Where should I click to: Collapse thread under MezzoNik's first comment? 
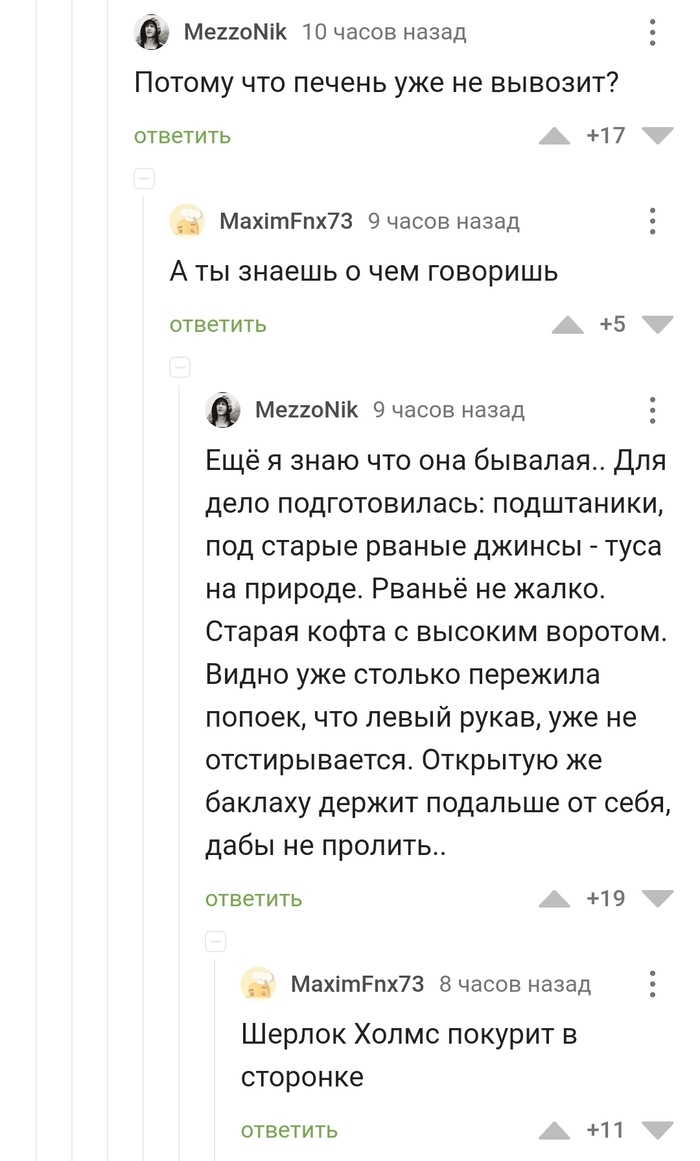click(144, 179)
